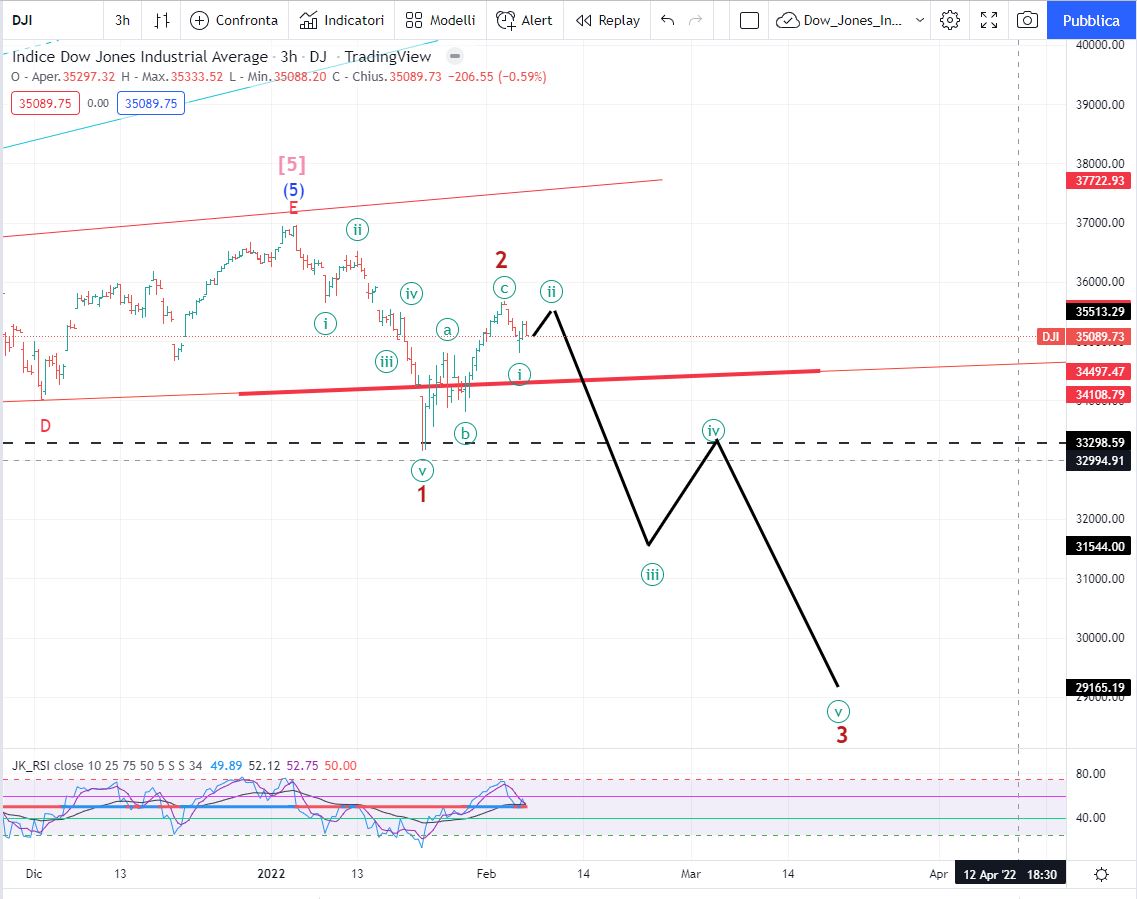Click the blue buy price 35089.75

pos(151,103)
